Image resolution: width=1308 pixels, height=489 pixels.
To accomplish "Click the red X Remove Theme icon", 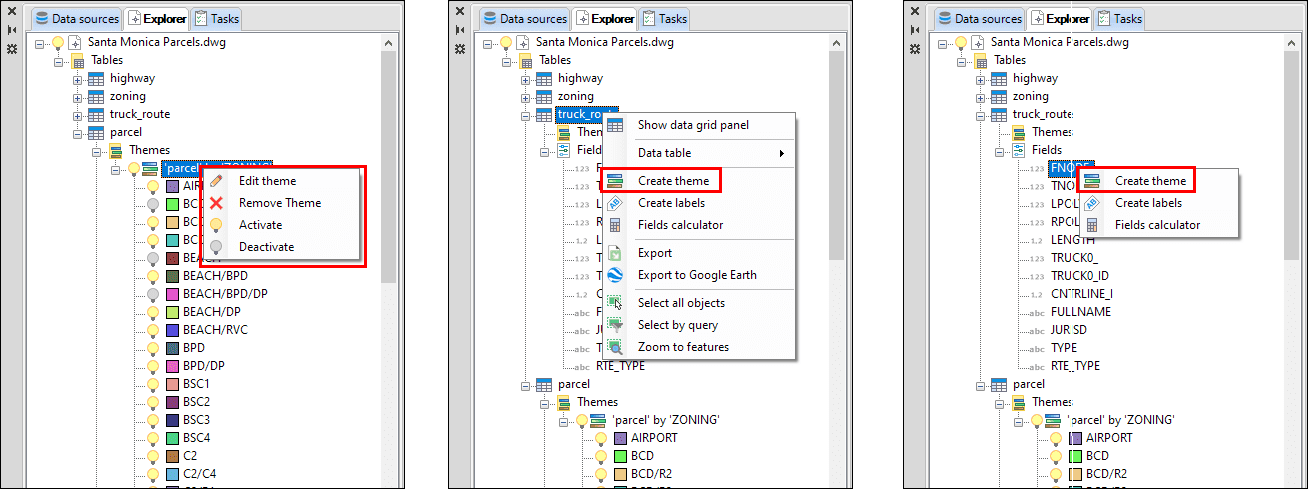I will click(216, 203).
